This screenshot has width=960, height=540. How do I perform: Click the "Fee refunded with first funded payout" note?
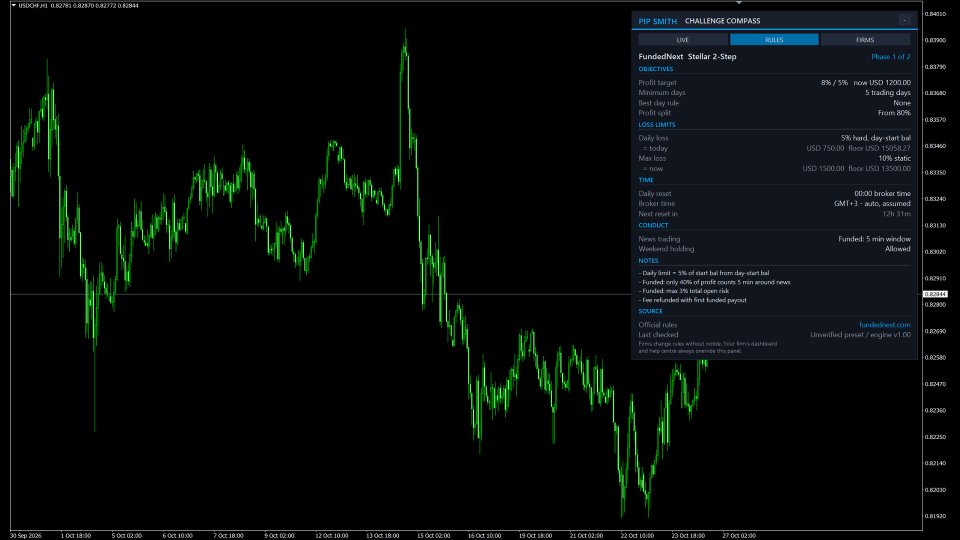692,300
